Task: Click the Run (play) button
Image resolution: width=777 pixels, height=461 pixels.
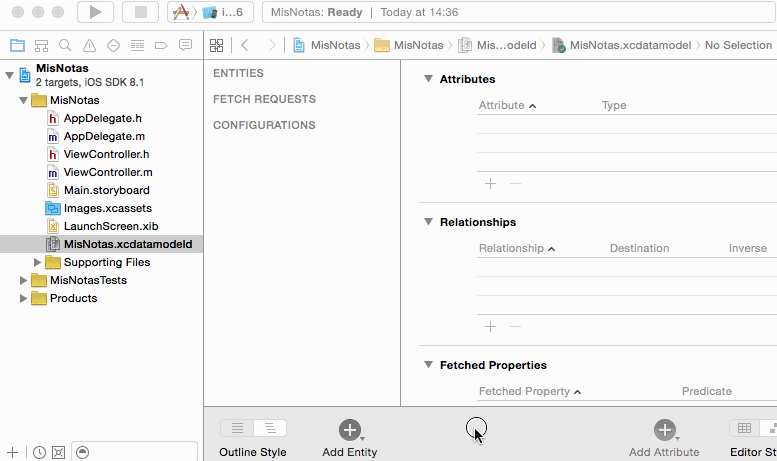Action: pyautogui.click(x=95, y=12)
